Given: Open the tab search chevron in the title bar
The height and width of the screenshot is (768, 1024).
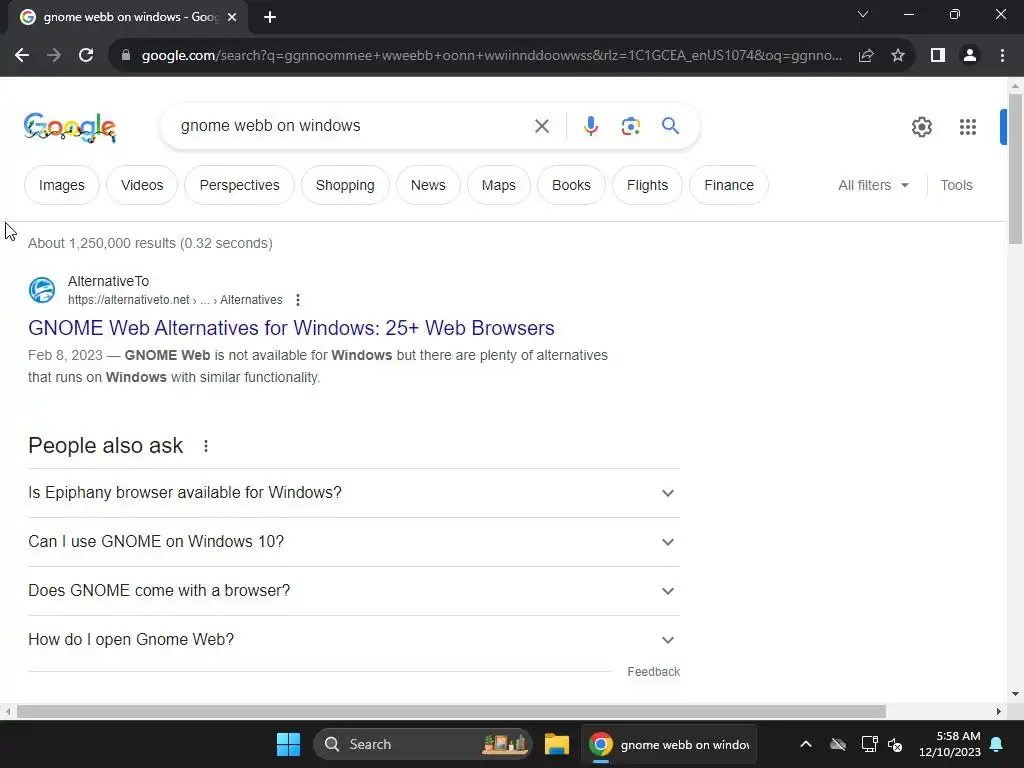Looking at the screenshot, I should [x=863, y=14].
